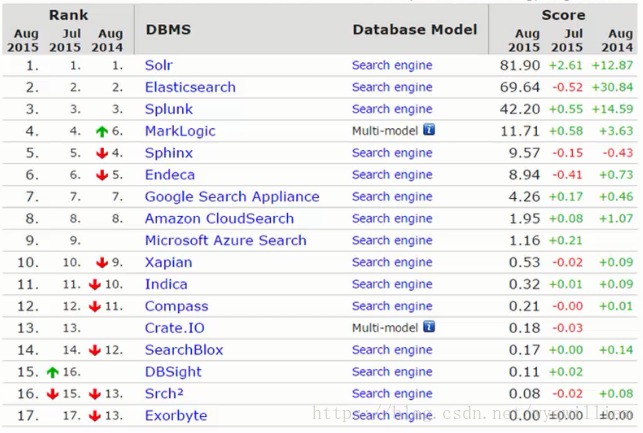
Task: Click Elasticsearch's score 69.64
Action: [520, 87]
